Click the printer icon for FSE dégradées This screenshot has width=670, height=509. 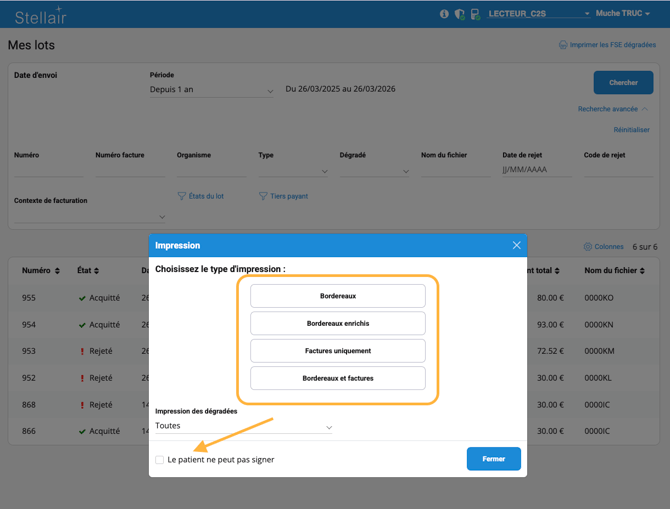(563, 45)
